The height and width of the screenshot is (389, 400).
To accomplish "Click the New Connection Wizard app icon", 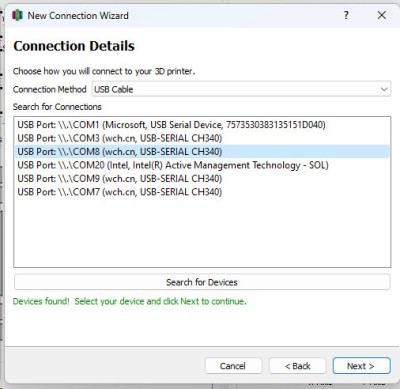I will (x=17, y=15).
